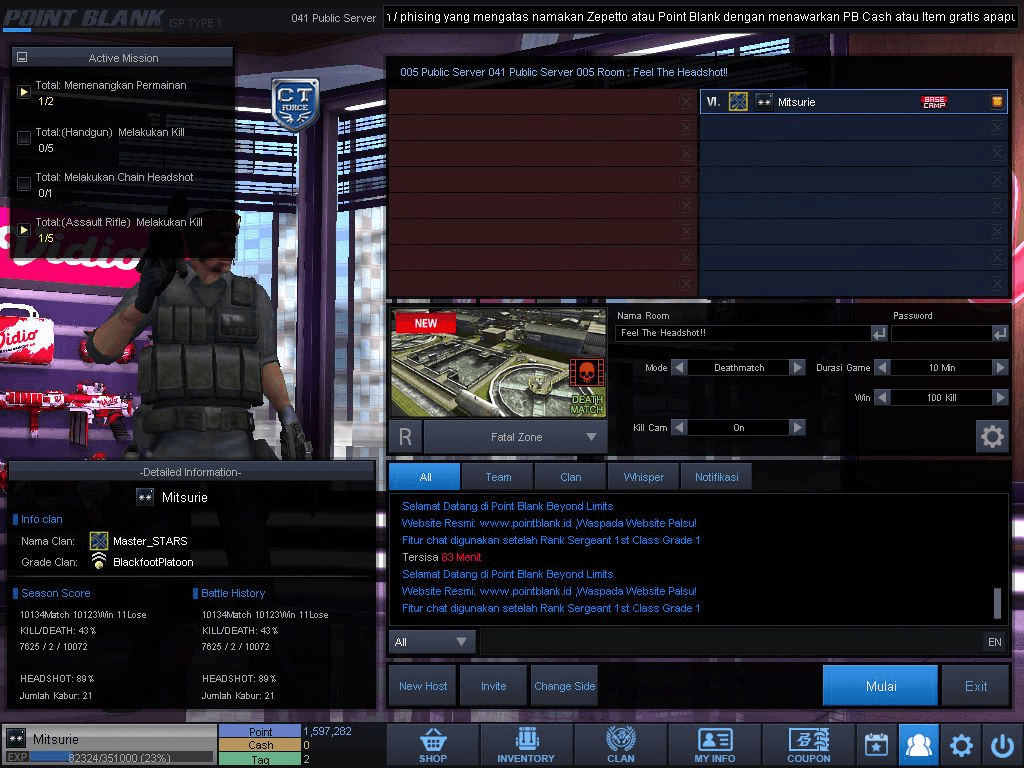The height and width of the screenshot is (768, 1024).
Task: Open the gear settings in bottom bar
Action: click(961, 744)
